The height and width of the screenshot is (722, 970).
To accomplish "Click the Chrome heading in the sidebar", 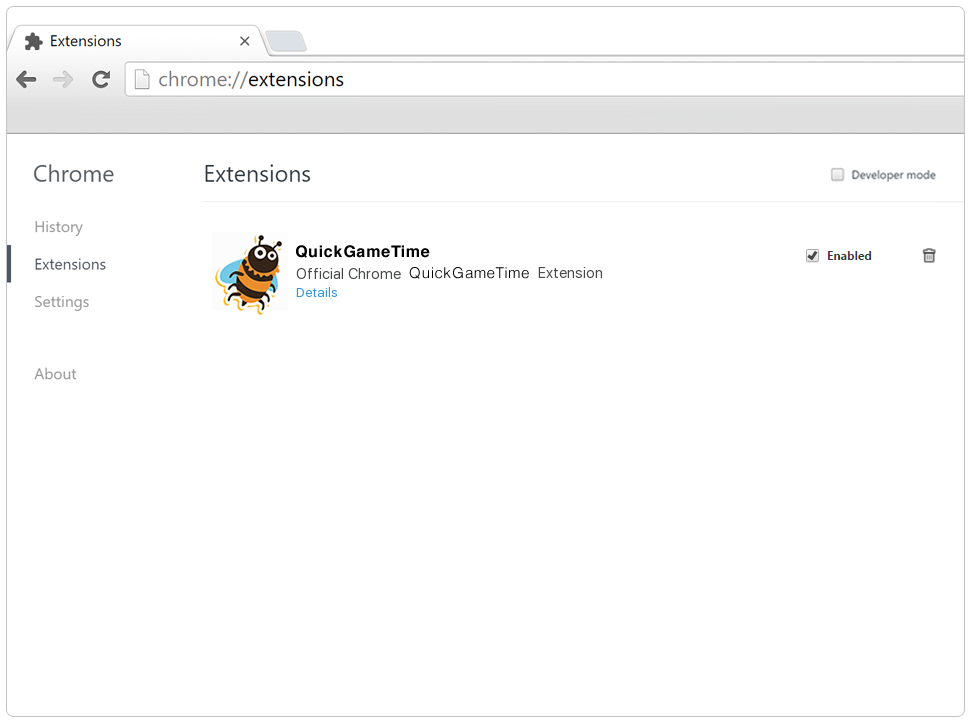I will point(74,174).
